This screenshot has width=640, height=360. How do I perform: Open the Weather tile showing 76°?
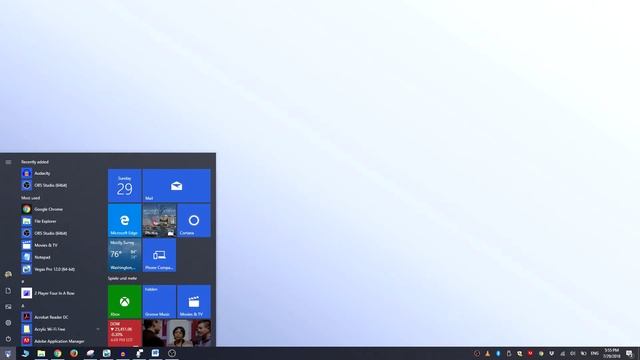[x=124, y=255]
